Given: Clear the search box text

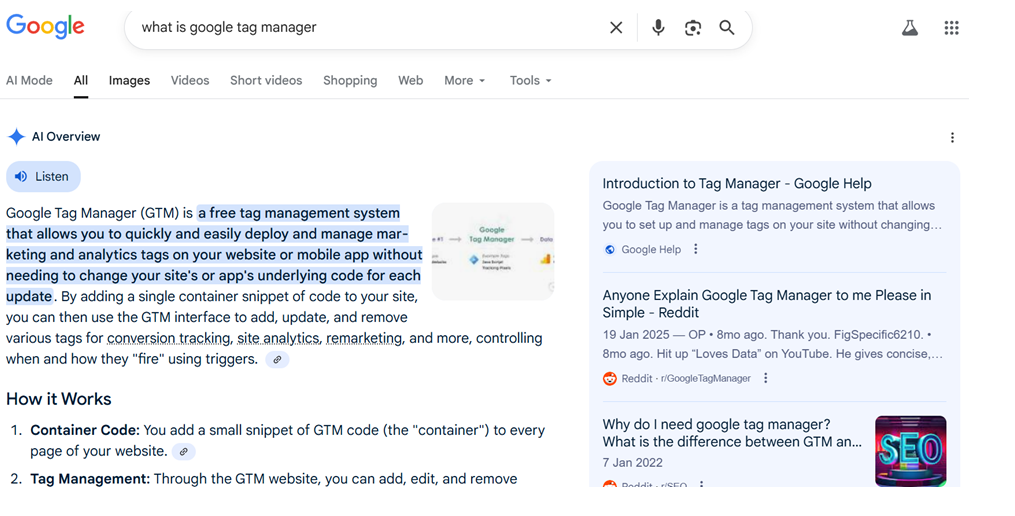Looking at the screenshot, I should [616, 28].
